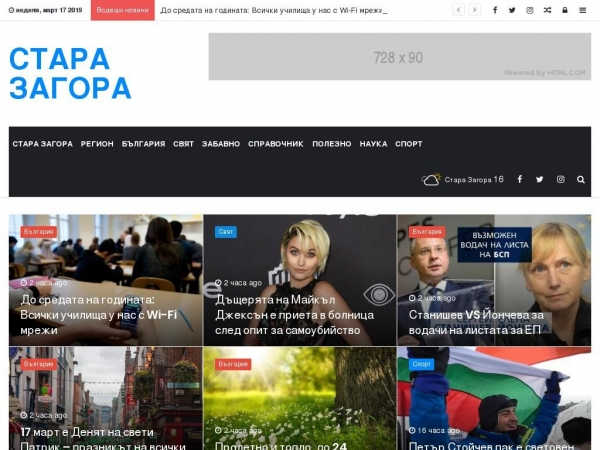Viewport: 600px width, 450px height.
Task: Click България tag on Wi-Fi schools article
Action: click(38, 232)
